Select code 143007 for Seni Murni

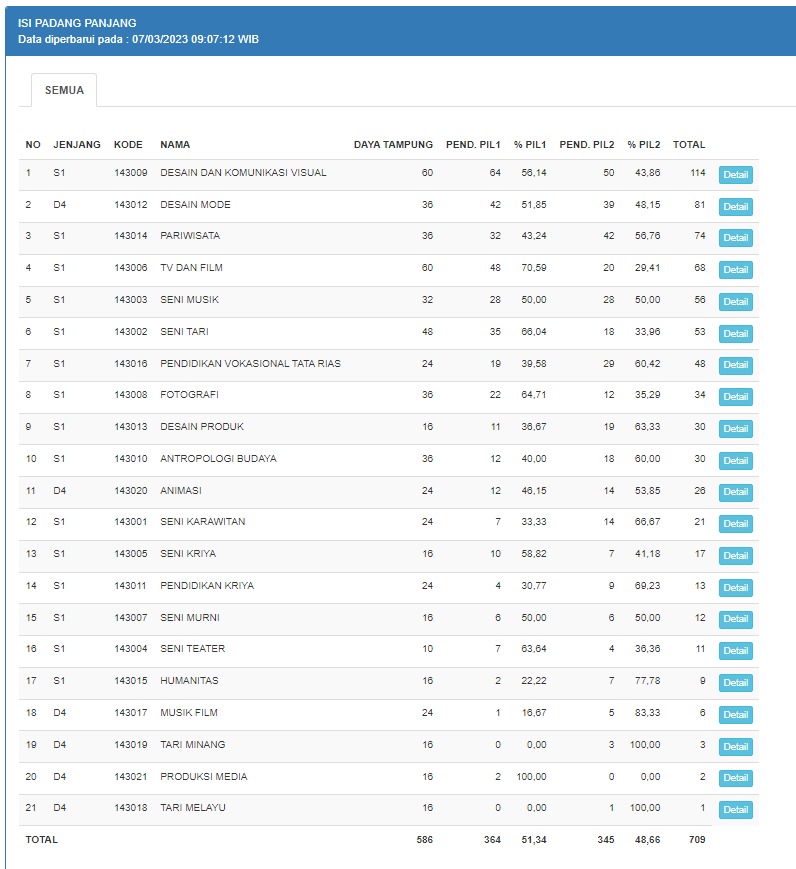pyautogui.click(x=131, y=617)
